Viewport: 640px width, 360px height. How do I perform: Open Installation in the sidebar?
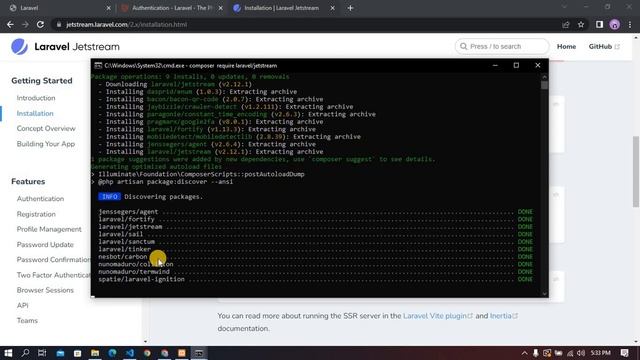point(35,113)
